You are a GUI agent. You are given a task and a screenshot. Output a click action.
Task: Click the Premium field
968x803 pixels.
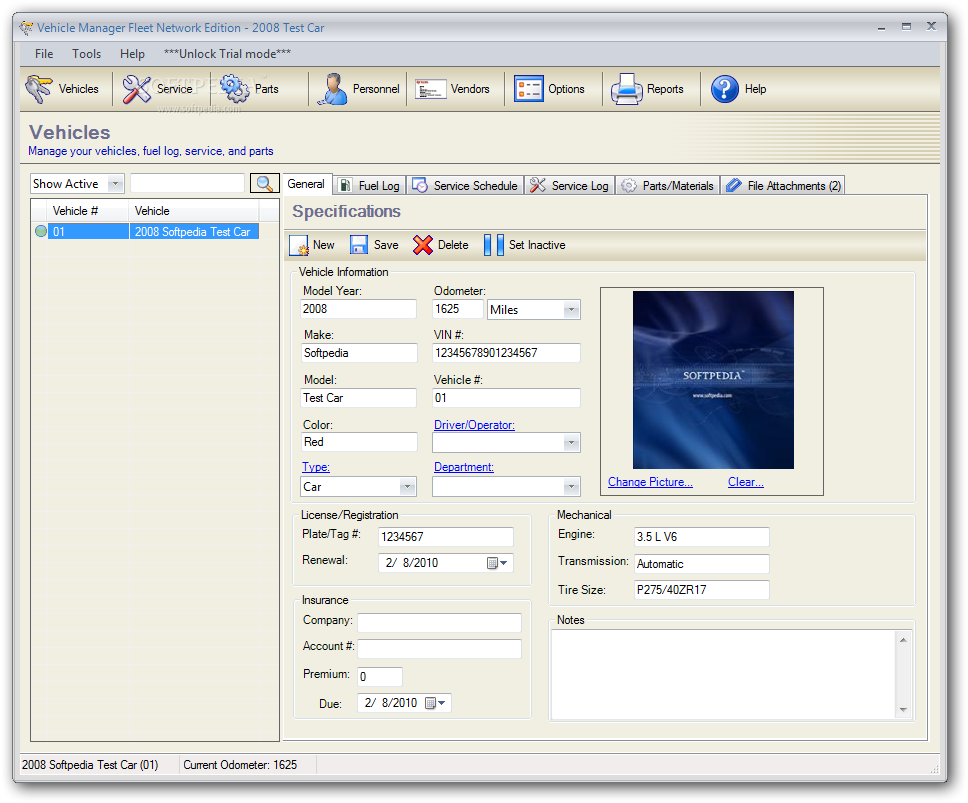point(380,676)
